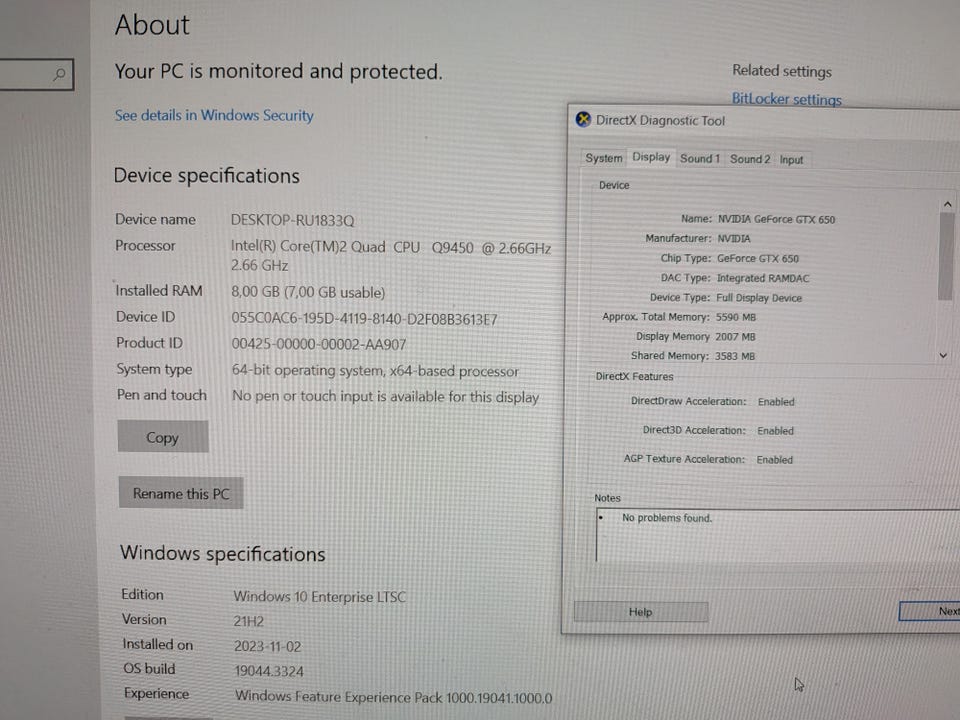Click the Device list scroll down arrow

[x=943, y=356]
